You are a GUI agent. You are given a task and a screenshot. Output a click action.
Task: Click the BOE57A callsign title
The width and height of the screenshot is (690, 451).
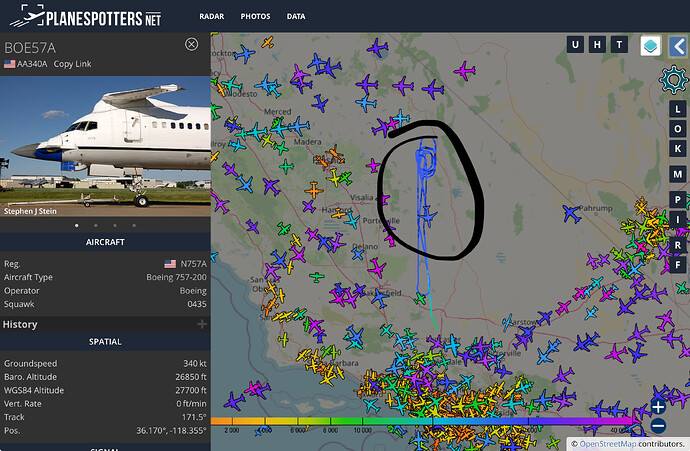click(x=30, y=48)
